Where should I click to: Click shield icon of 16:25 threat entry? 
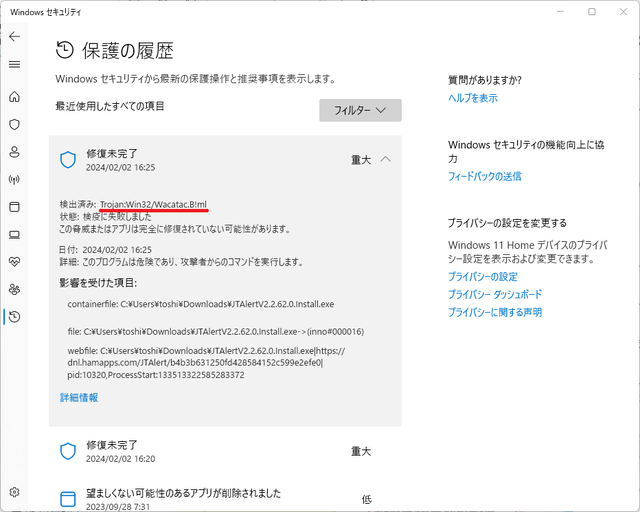click(x=68, y=160)
